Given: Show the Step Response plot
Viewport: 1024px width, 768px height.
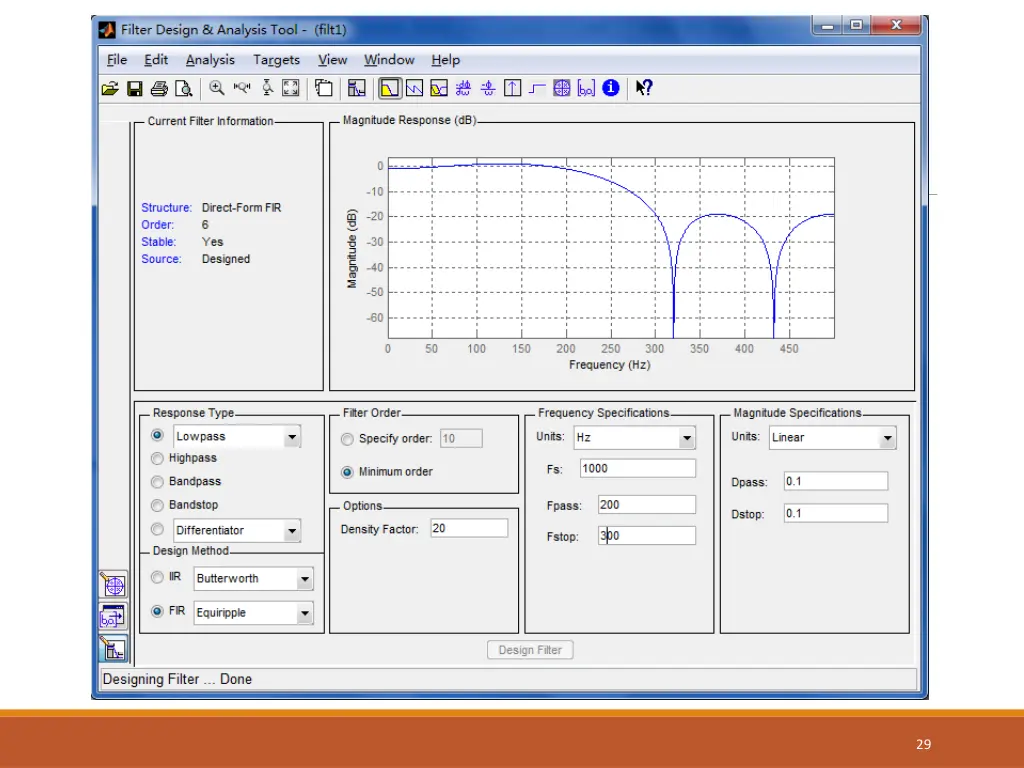Looking at the screenshot, I should coord(537,88).
